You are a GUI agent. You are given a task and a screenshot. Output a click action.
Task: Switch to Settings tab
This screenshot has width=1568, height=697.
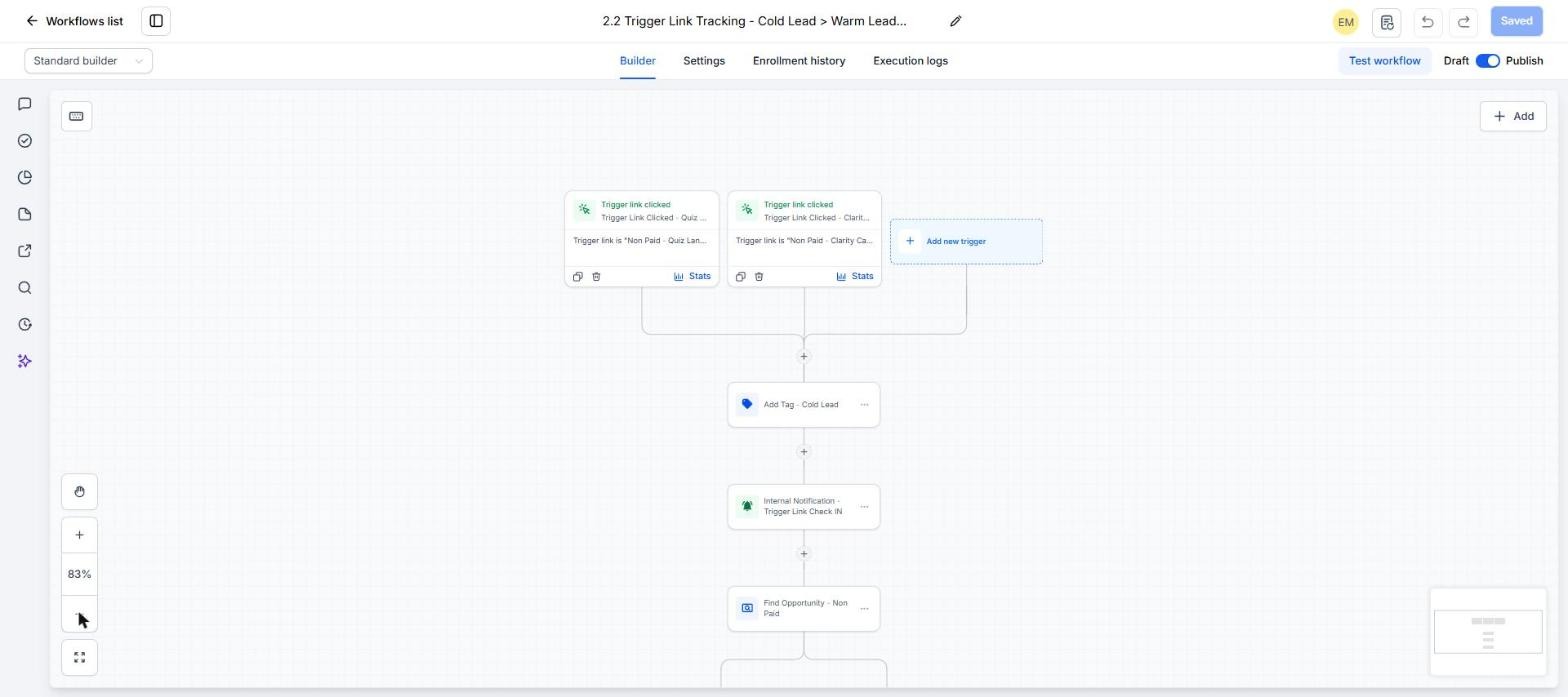tap(704, 61)
